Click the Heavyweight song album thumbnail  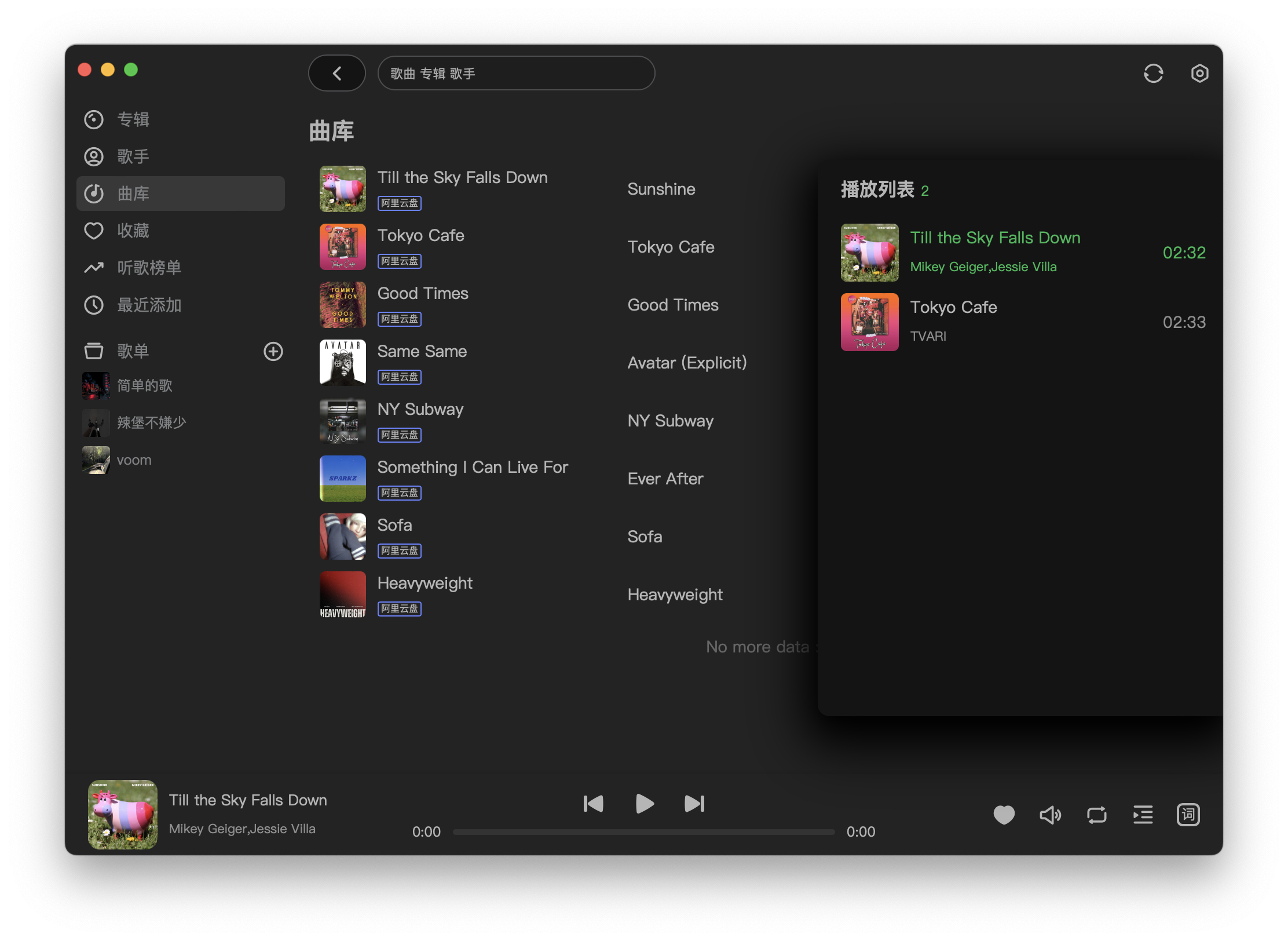343,594
